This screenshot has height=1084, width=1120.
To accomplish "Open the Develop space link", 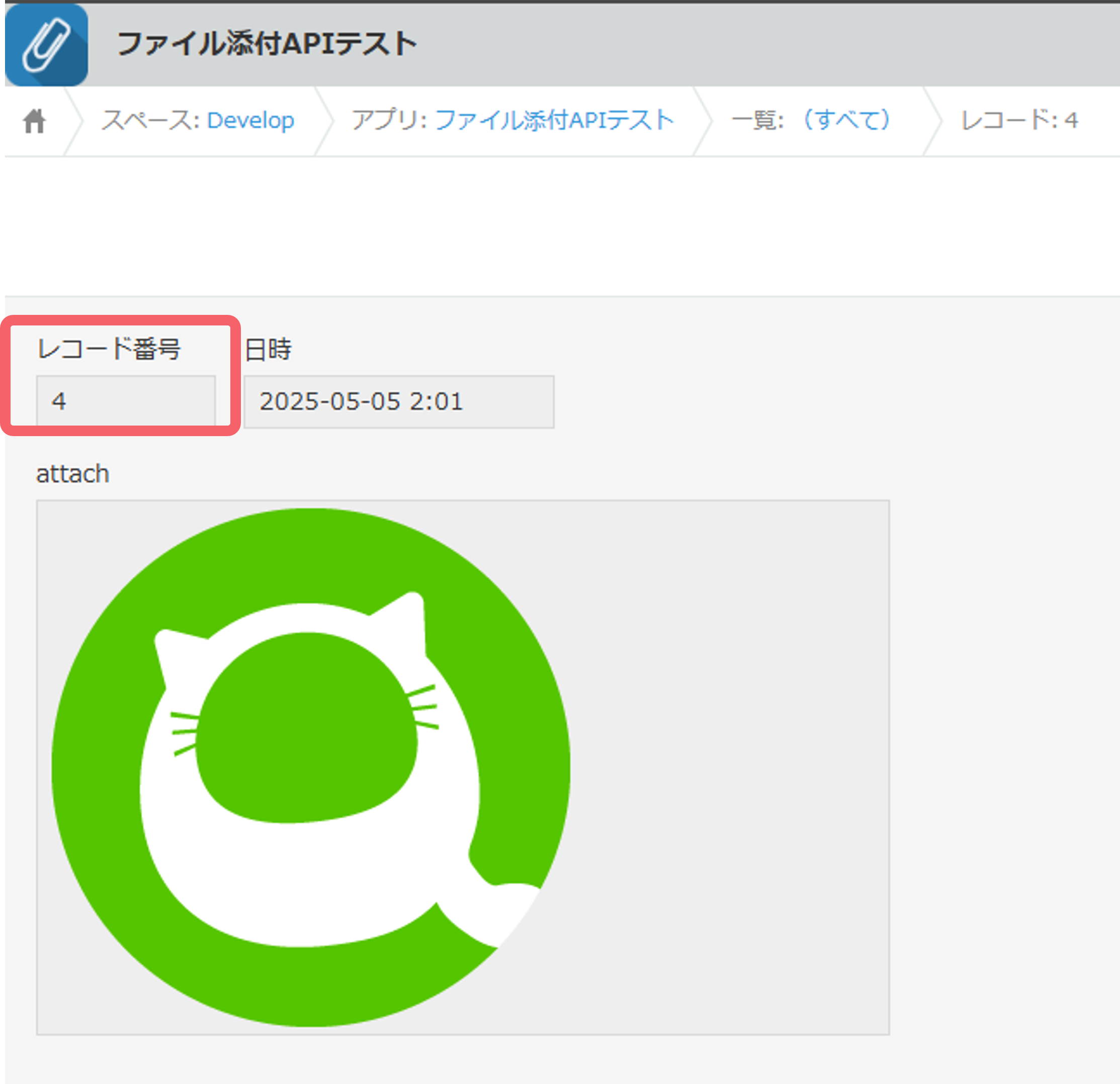I will tap(251, 120).
